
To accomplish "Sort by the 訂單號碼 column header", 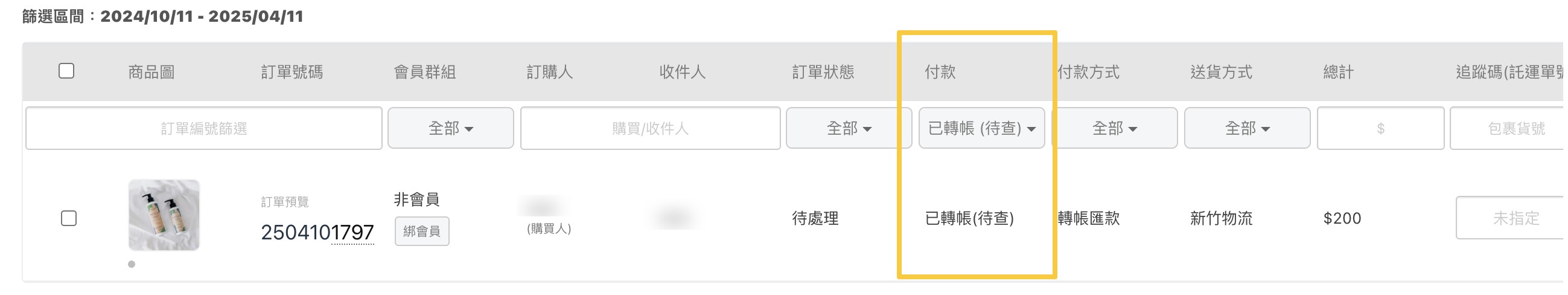I will 292,72.
